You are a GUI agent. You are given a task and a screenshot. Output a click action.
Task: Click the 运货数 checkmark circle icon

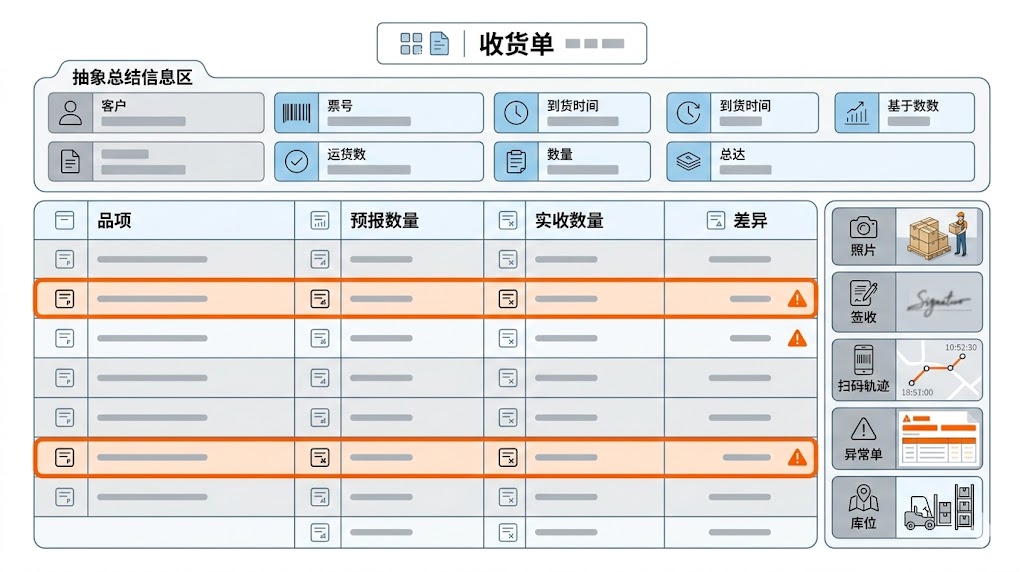(296, 162)
